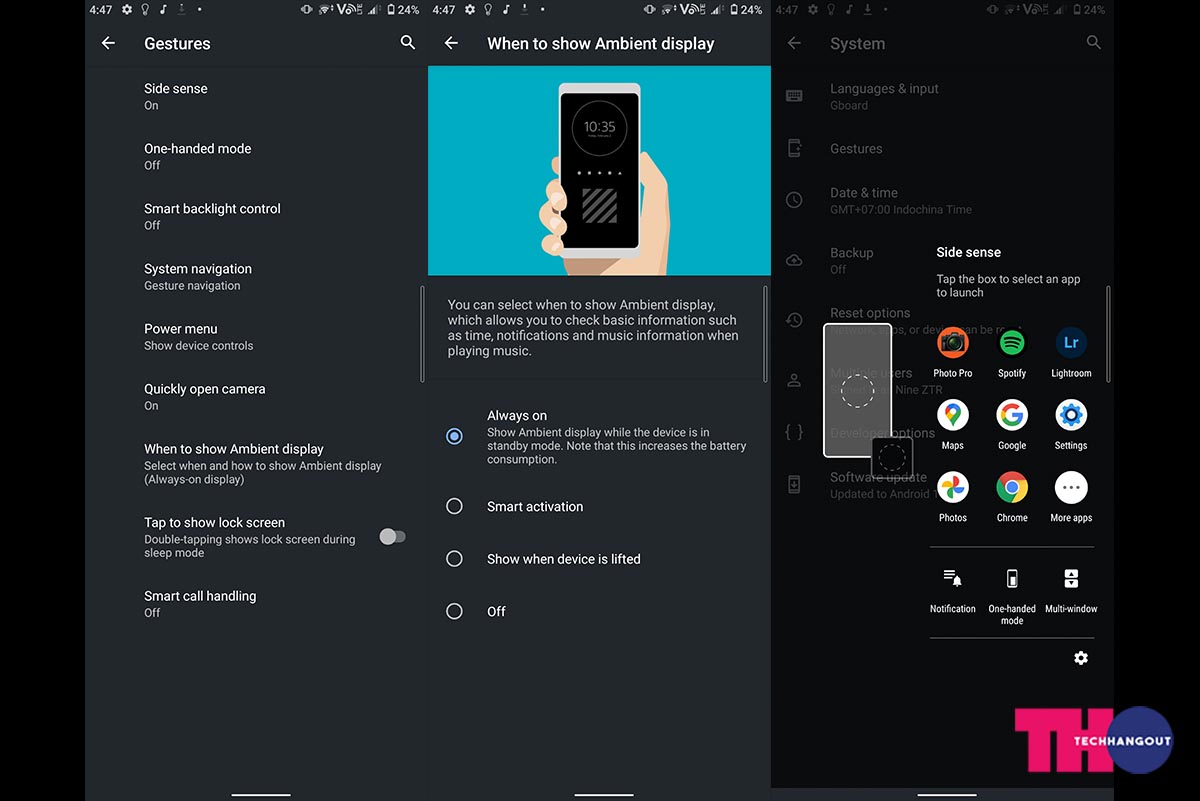
Task: Click the clock icon beside Date & time
Action: point(794,200)
